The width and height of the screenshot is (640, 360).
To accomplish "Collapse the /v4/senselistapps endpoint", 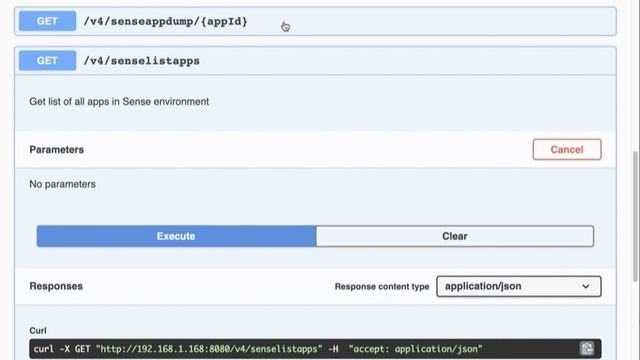I will [x=315, y=61].
